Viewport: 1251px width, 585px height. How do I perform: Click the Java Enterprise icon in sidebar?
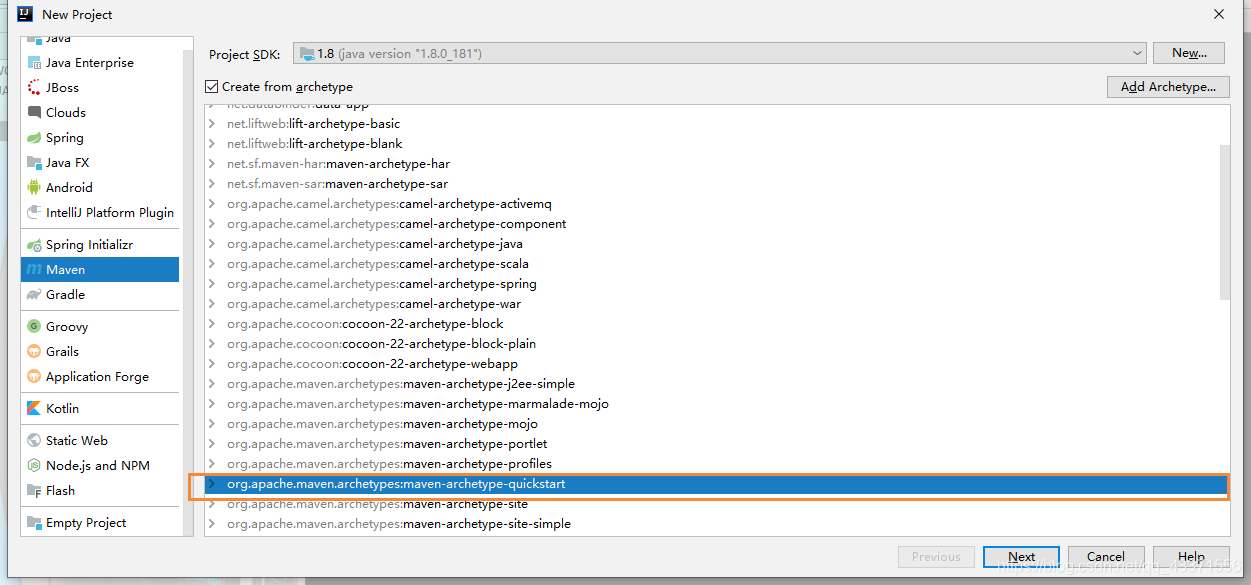[x=34, y=62]
